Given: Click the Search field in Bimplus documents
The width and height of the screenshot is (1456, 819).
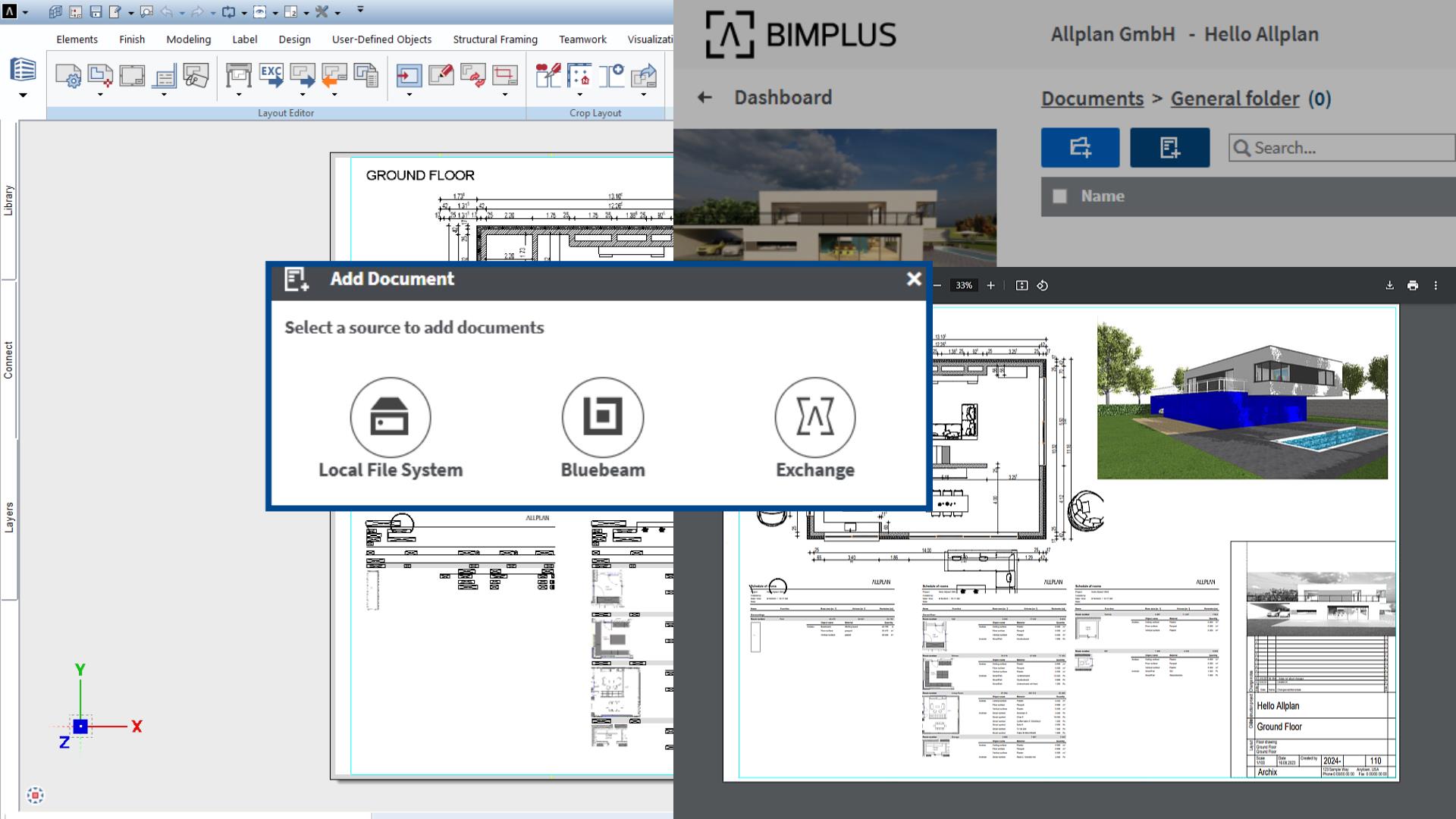Looking at the screenshot, I should 1342,148.
